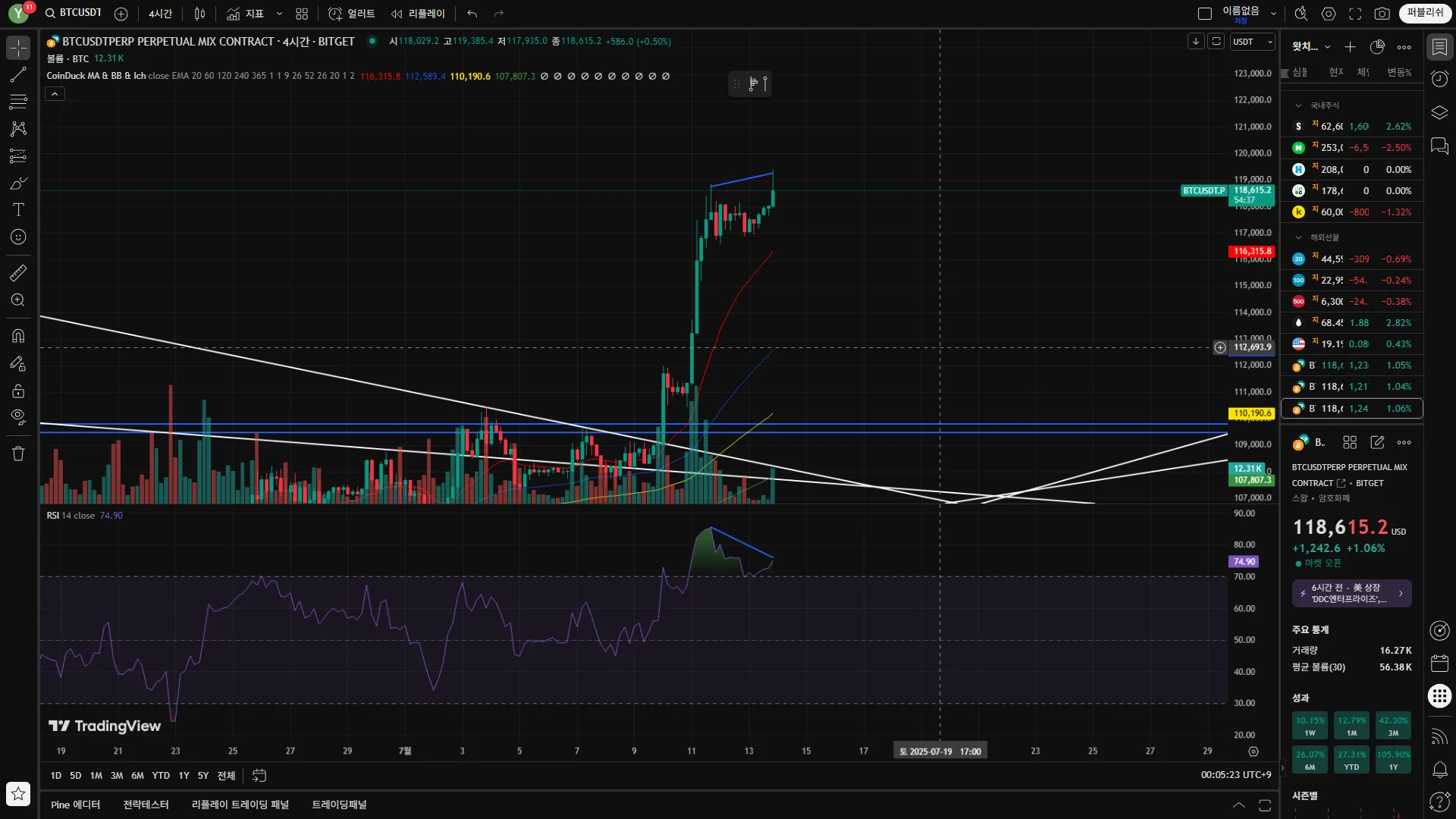Select the 1Y time range button
This screenshot has width=1456, height=819.
pyautogui.click(x=184, y=776)
